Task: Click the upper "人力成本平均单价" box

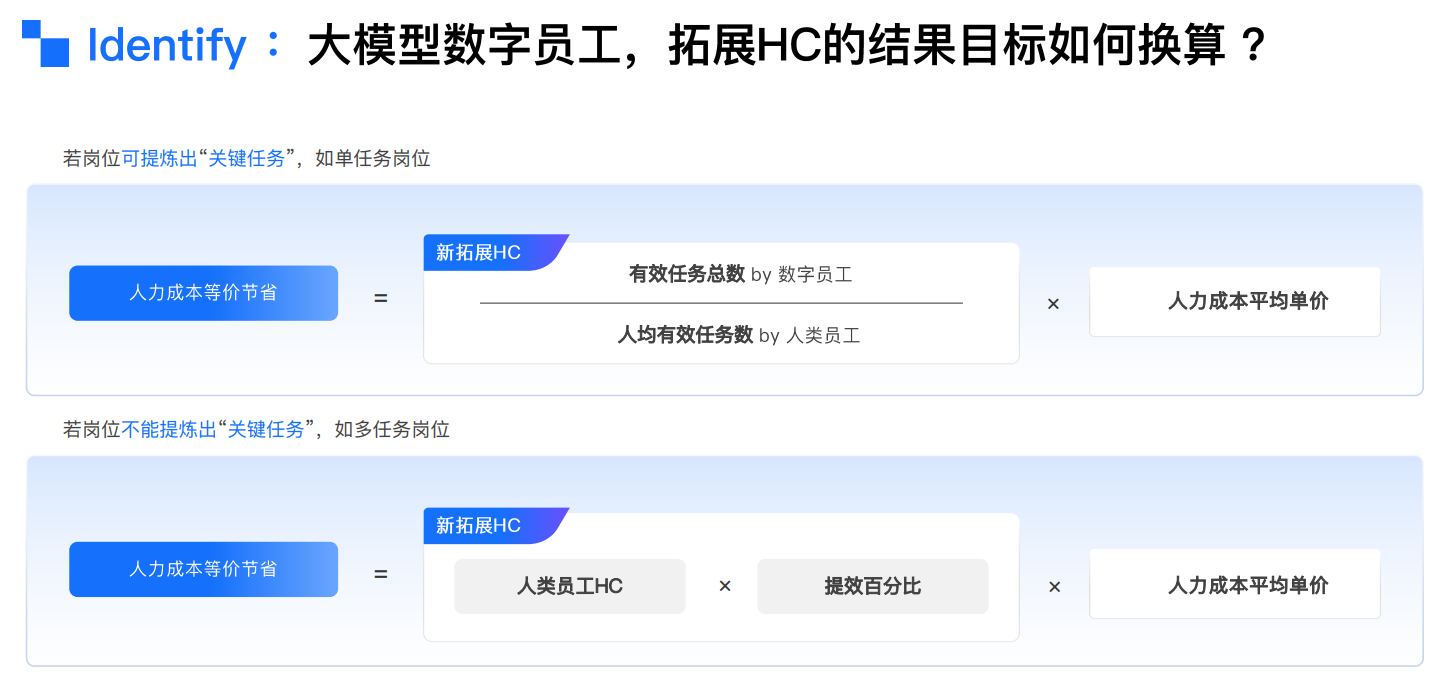Action: click(x=1234, y=302)
